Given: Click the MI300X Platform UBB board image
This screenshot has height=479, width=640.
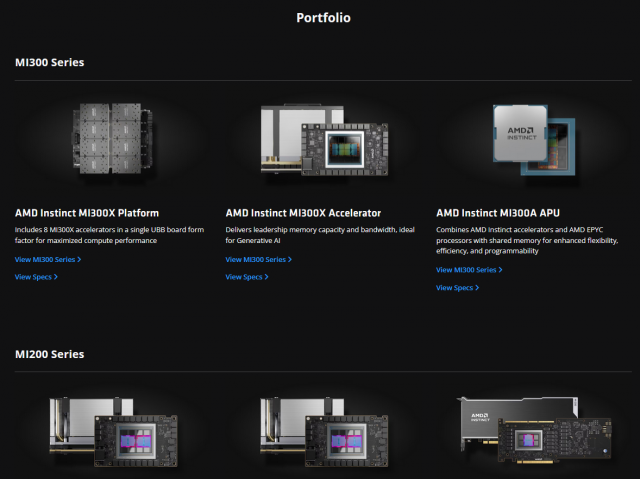Looking at the screenshot, I should point(113,139).
